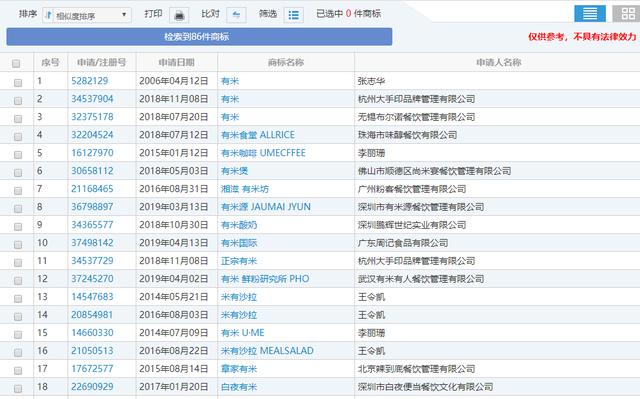Open the filter (筛选) list icon

coord(293,15)
